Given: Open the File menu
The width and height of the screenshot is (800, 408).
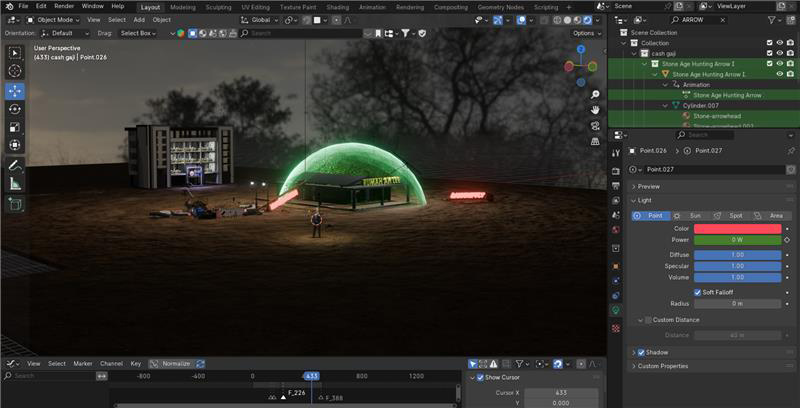Looking at the screenshot, I should [23, 7].
